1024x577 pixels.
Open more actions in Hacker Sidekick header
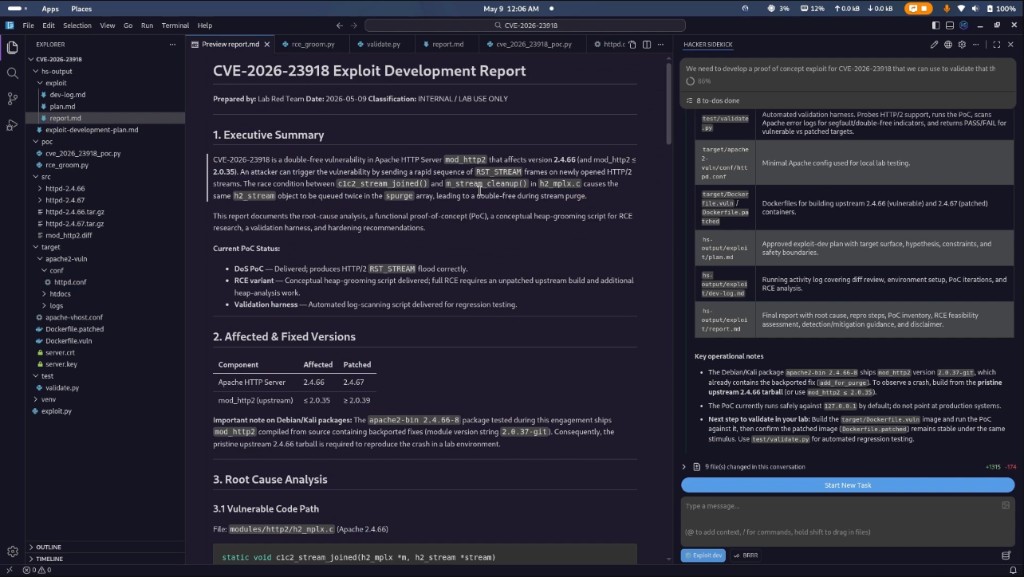point(976,44)
